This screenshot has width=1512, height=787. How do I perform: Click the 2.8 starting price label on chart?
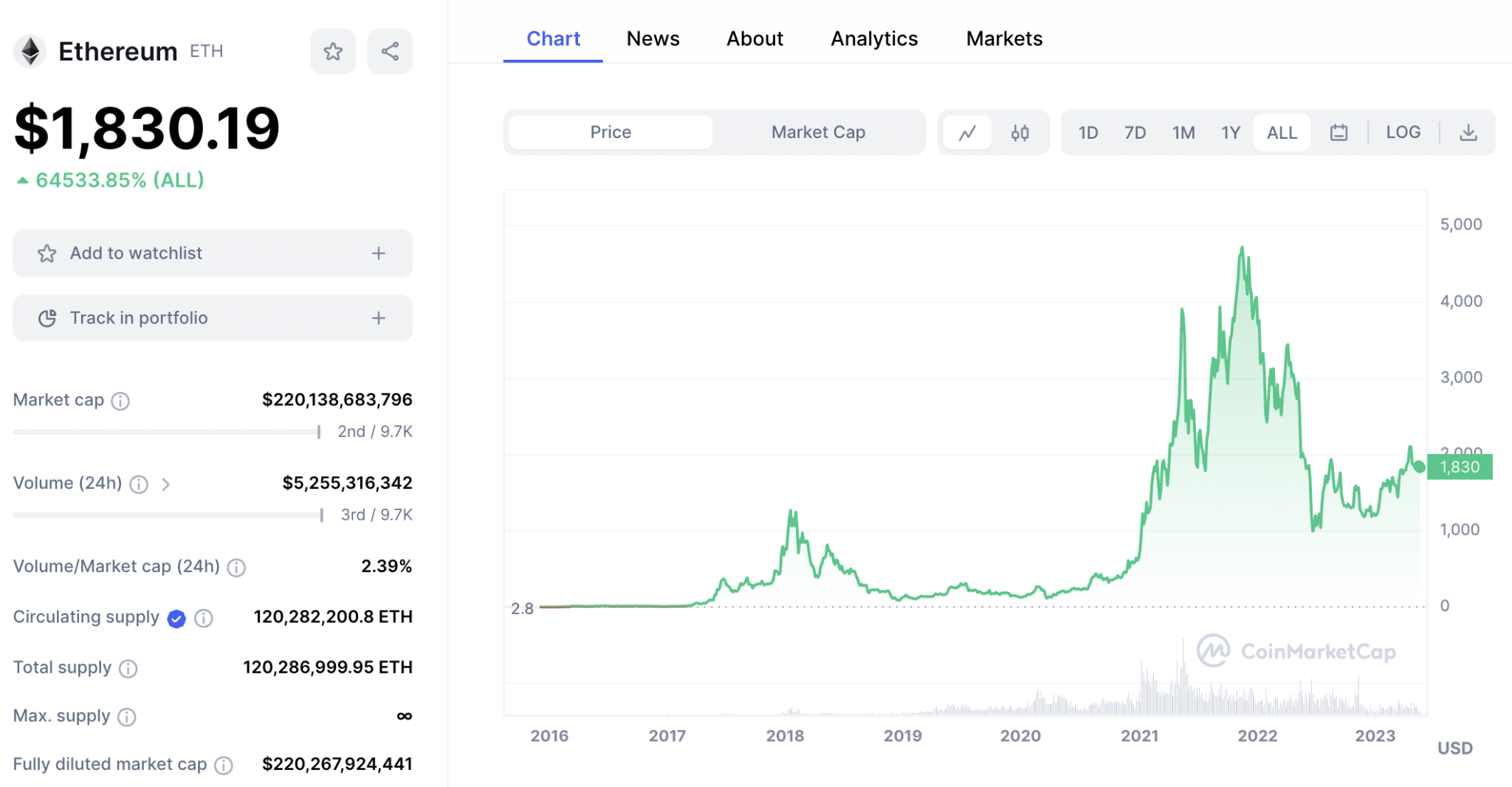(522, 609)
